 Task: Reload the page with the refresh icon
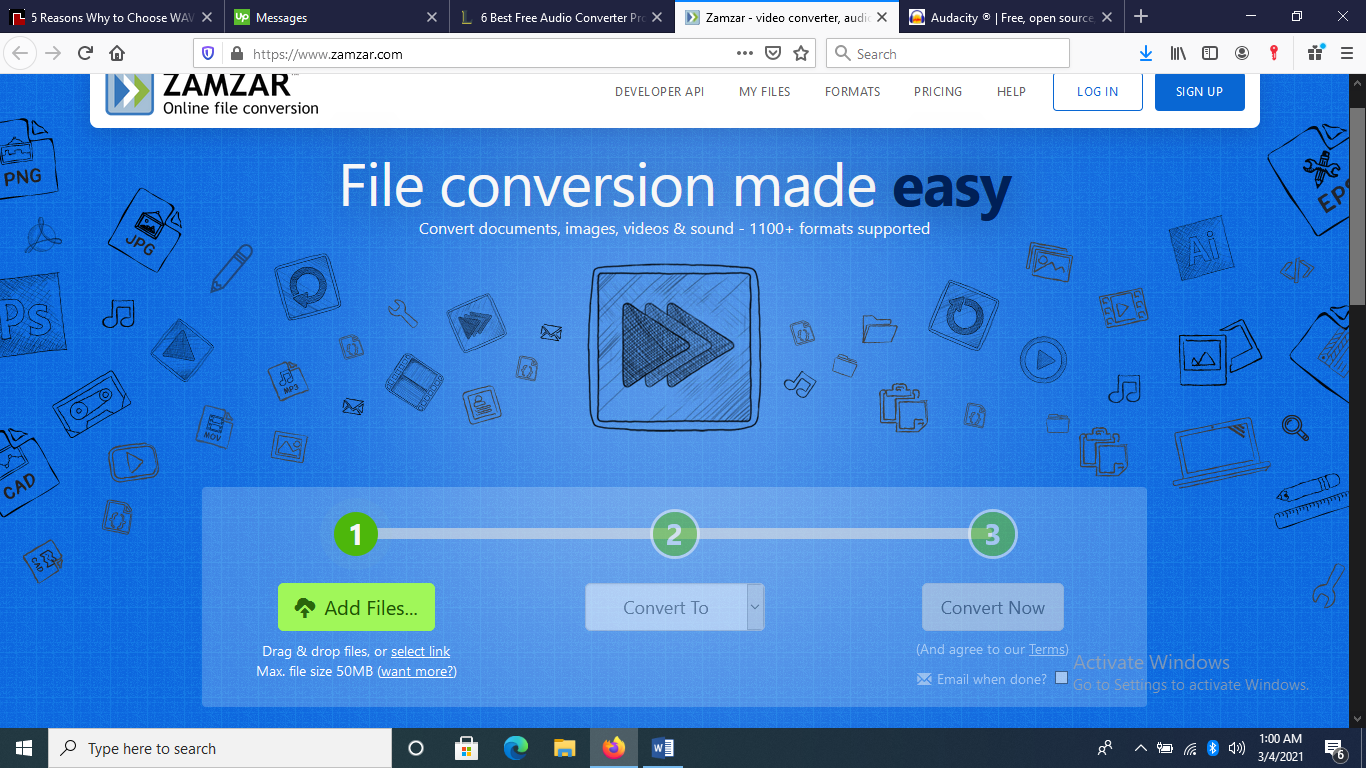coord(85,54)
